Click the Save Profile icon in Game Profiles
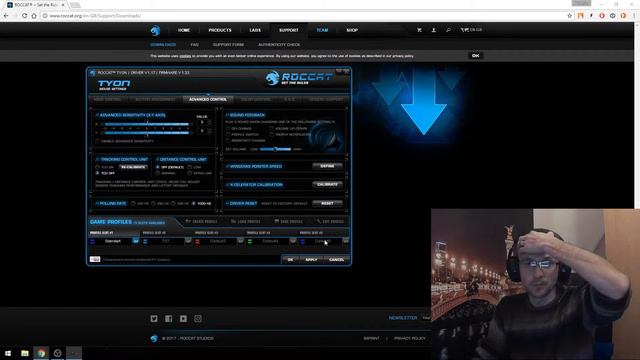This screenshot has height=360, width=640. (276, 221)
